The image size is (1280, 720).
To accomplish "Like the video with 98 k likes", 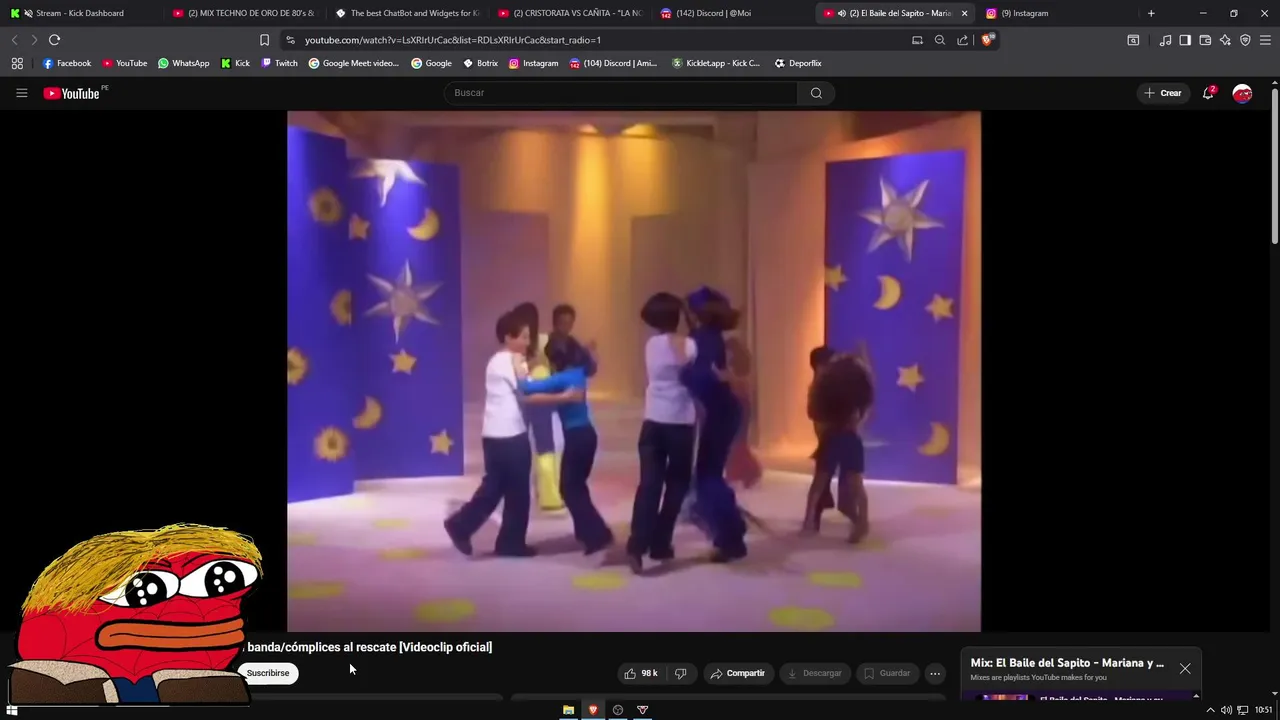I will pyautogui.click(x=640, y=673).
